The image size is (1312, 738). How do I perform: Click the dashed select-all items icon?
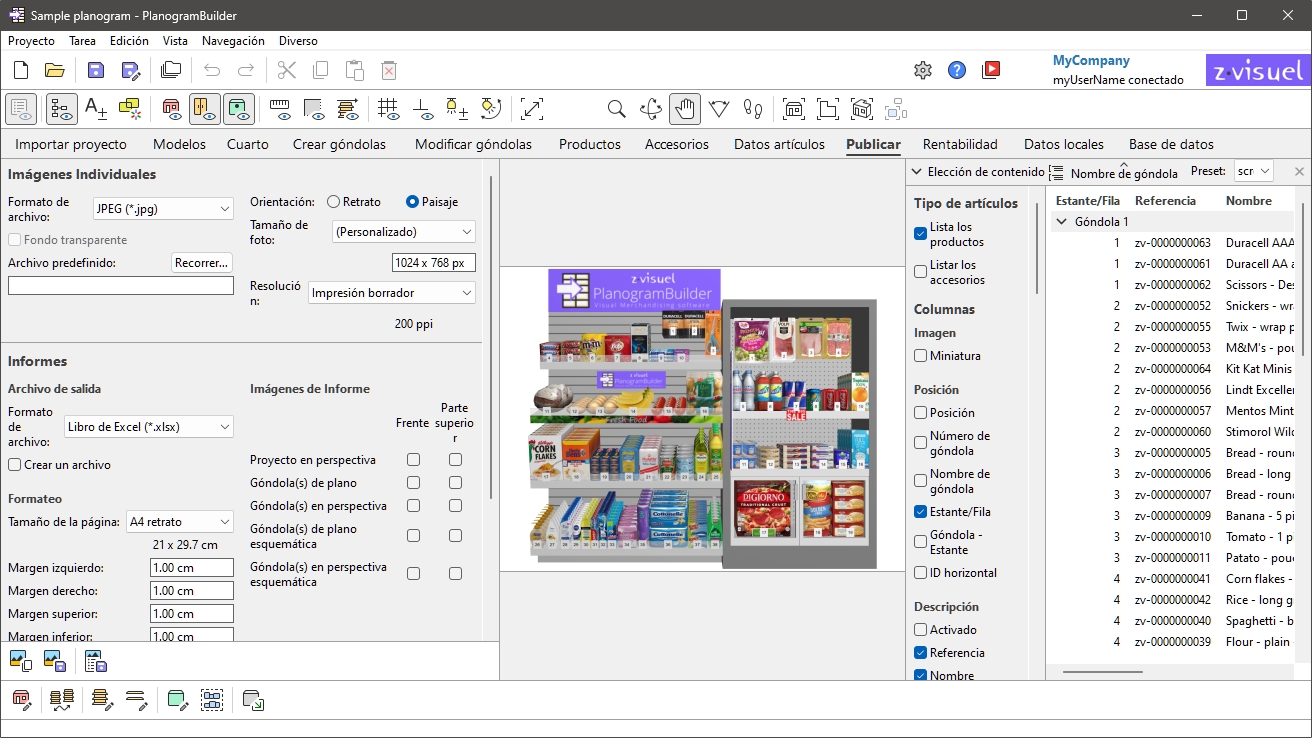212,699
